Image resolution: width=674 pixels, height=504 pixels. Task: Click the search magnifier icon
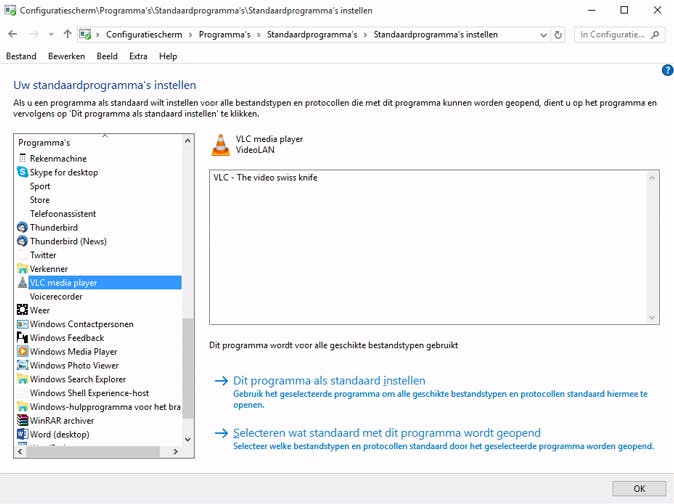click(655, 34)
